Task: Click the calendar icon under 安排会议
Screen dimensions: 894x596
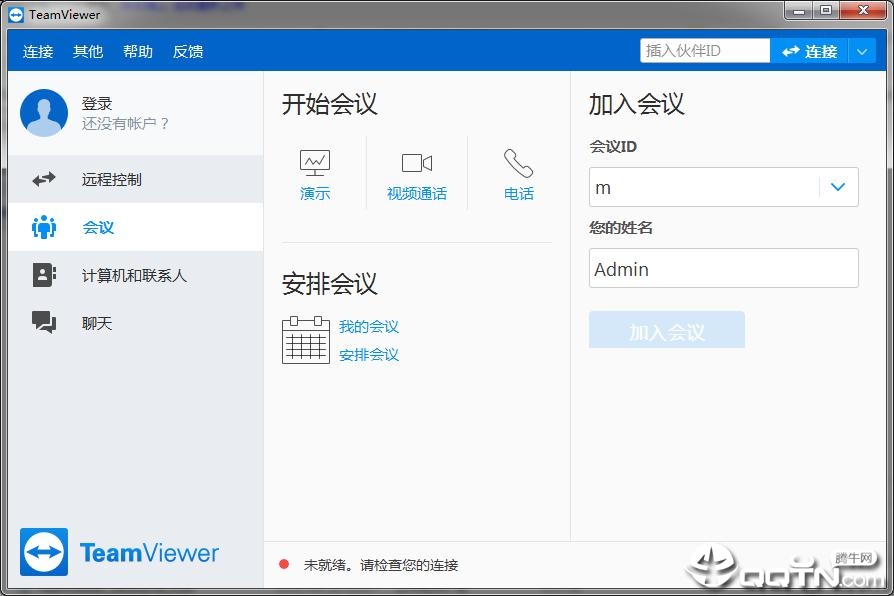Action: [306, 340]
